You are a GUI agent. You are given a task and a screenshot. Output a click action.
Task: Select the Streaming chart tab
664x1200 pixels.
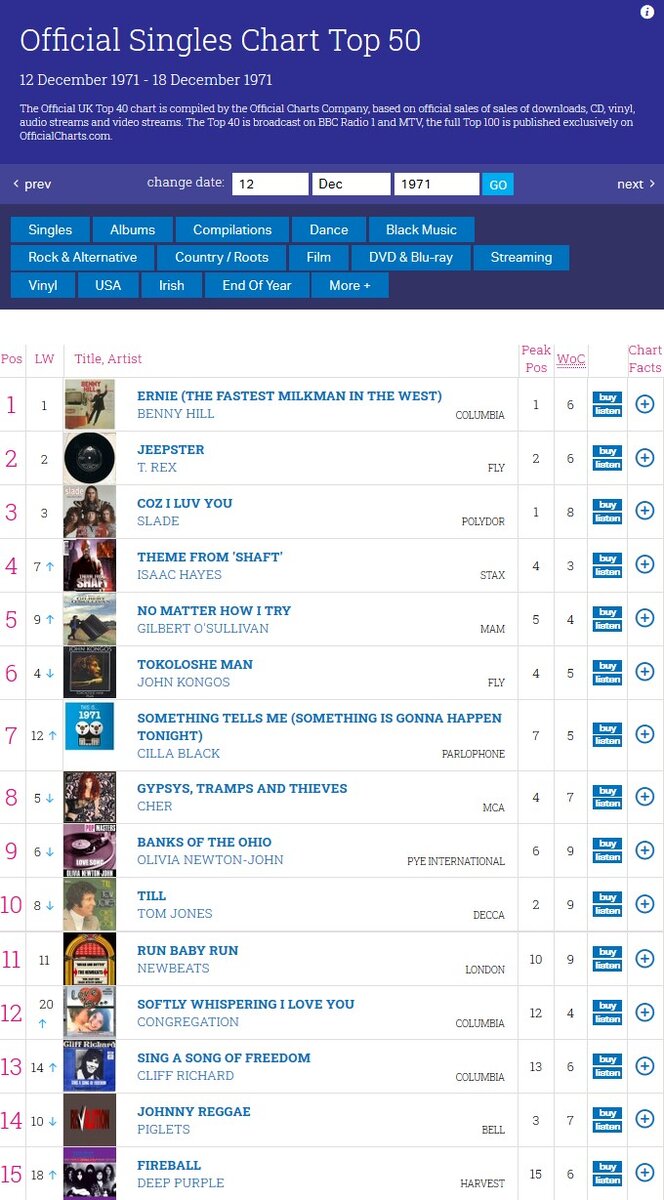pos(521,257)
